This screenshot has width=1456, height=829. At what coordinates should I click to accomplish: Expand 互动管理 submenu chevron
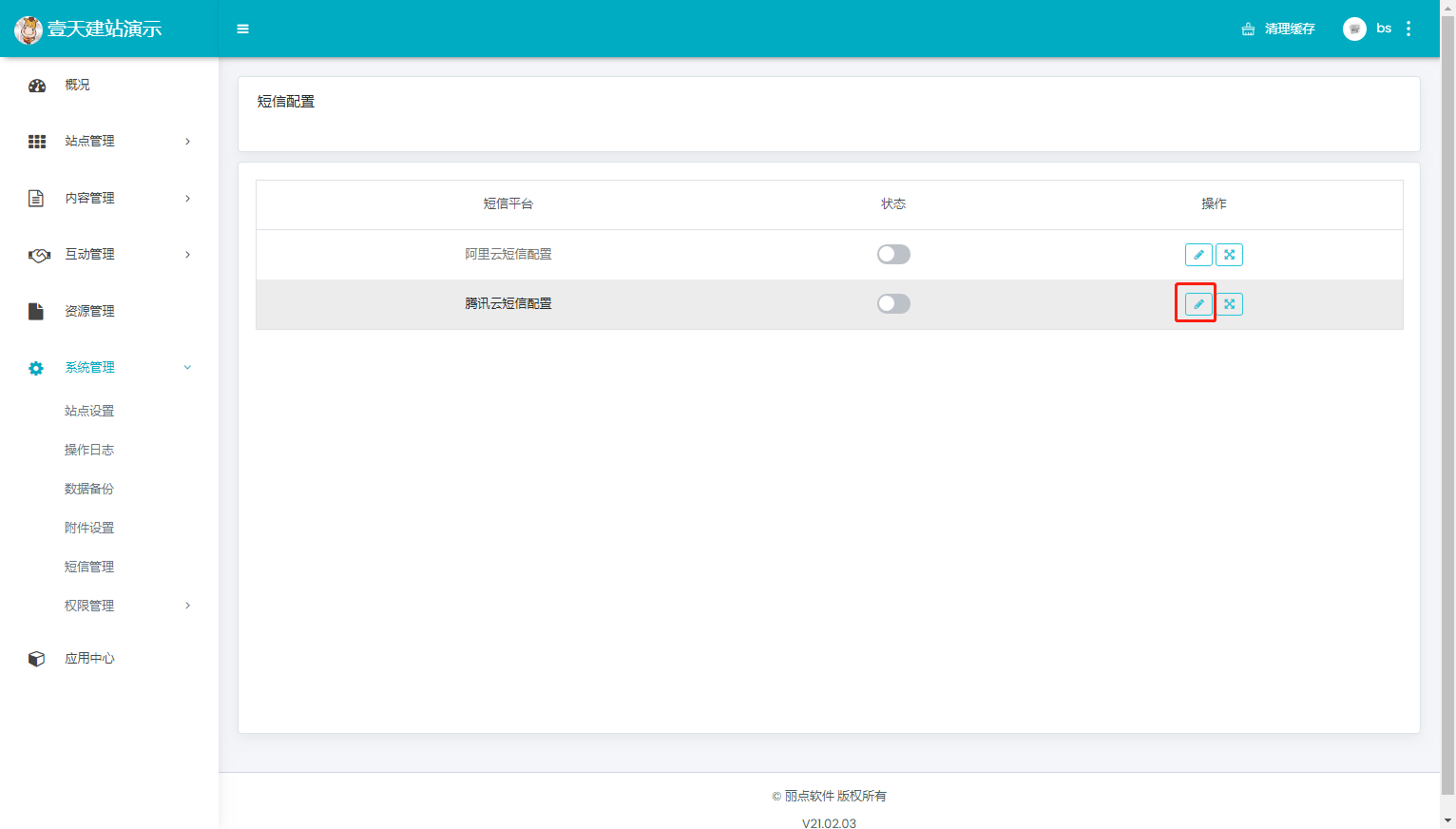coord(187,255)
